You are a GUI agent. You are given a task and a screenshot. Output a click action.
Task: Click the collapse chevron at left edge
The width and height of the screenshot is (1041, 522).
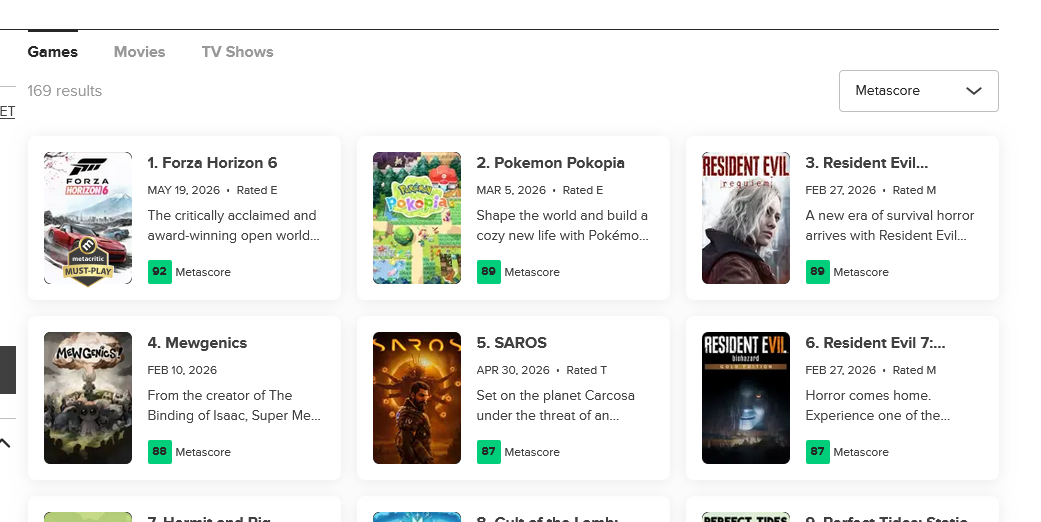[x=5, y=443]
